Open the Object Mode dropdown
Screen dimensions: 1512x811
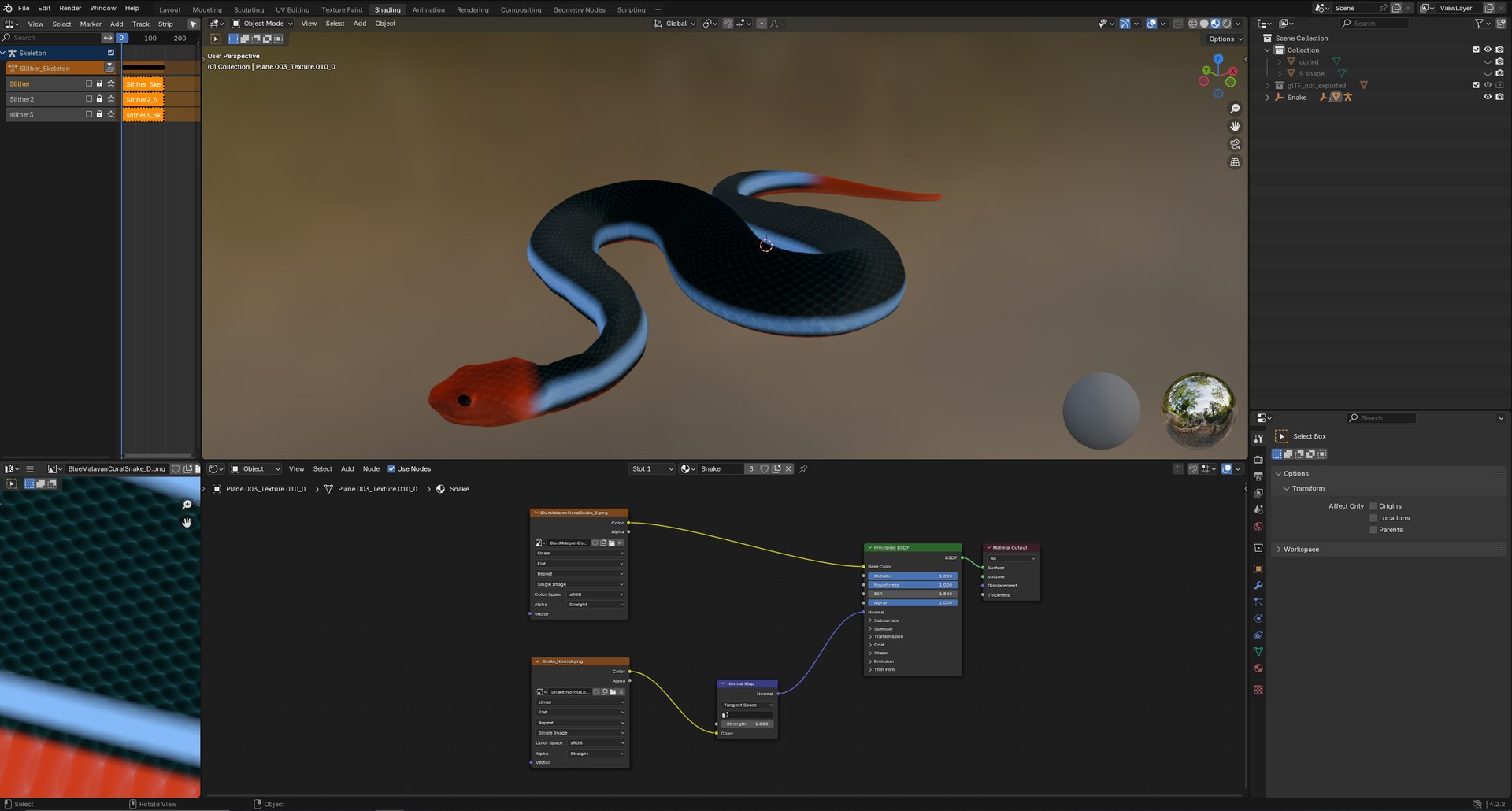[262, 24]
